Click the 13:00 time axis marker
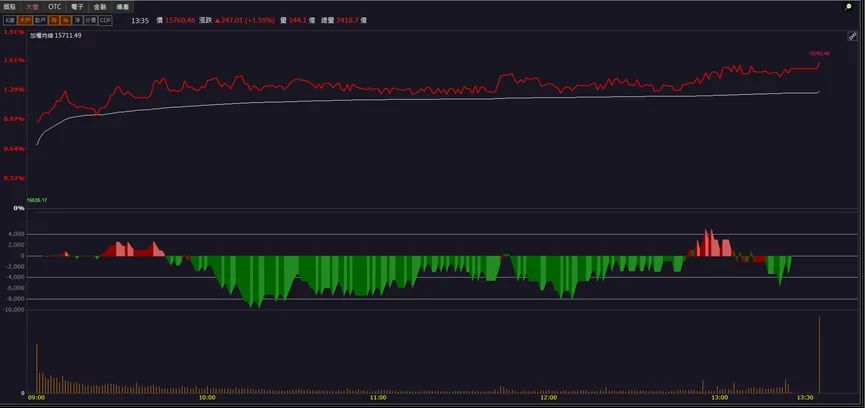Screen dimensions: 865x408 tap(719, 398)
